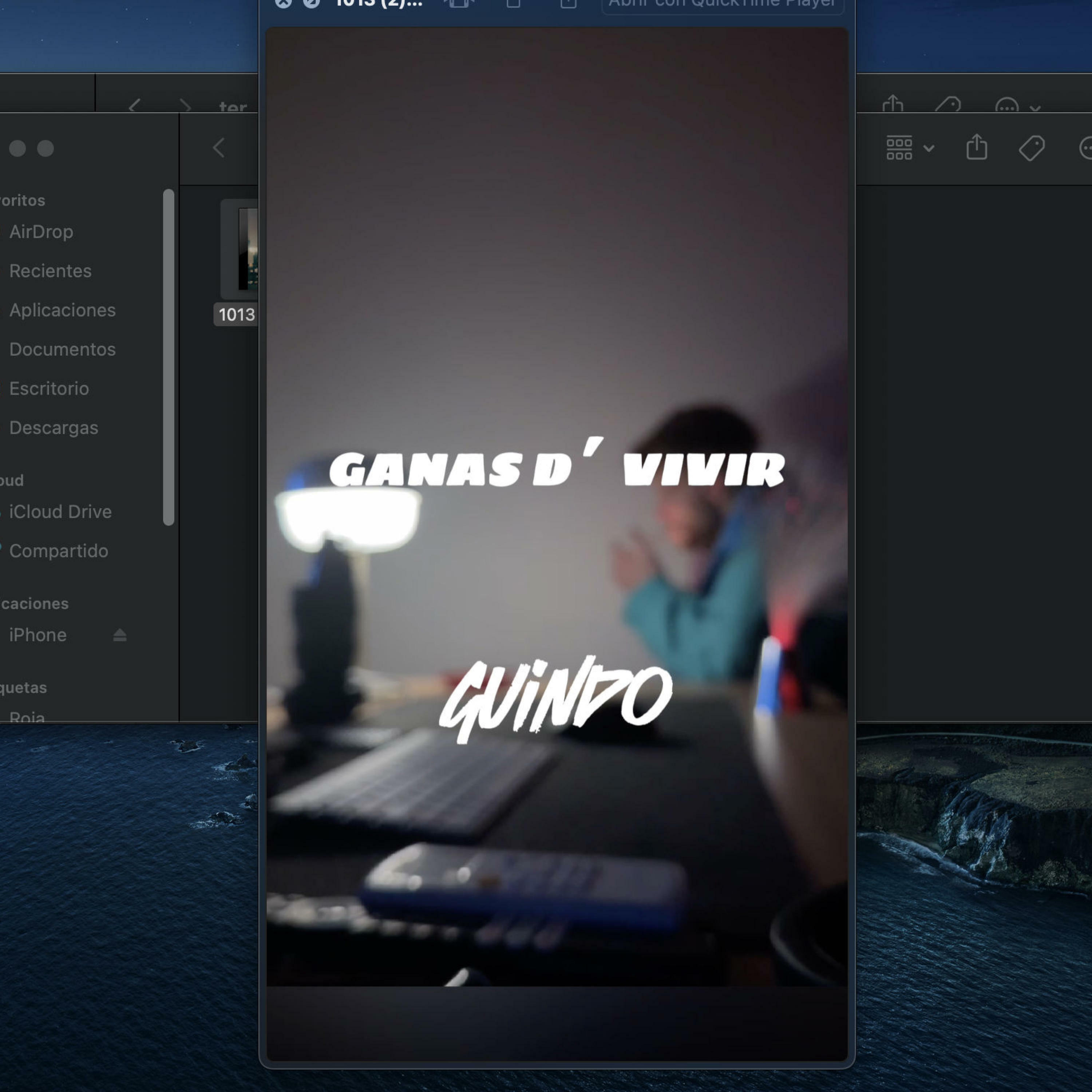The width and height of the screenshot is (1092, 1092).
Task: Click the back chevron in rear Finder window
Action: (x=135, y=106)
